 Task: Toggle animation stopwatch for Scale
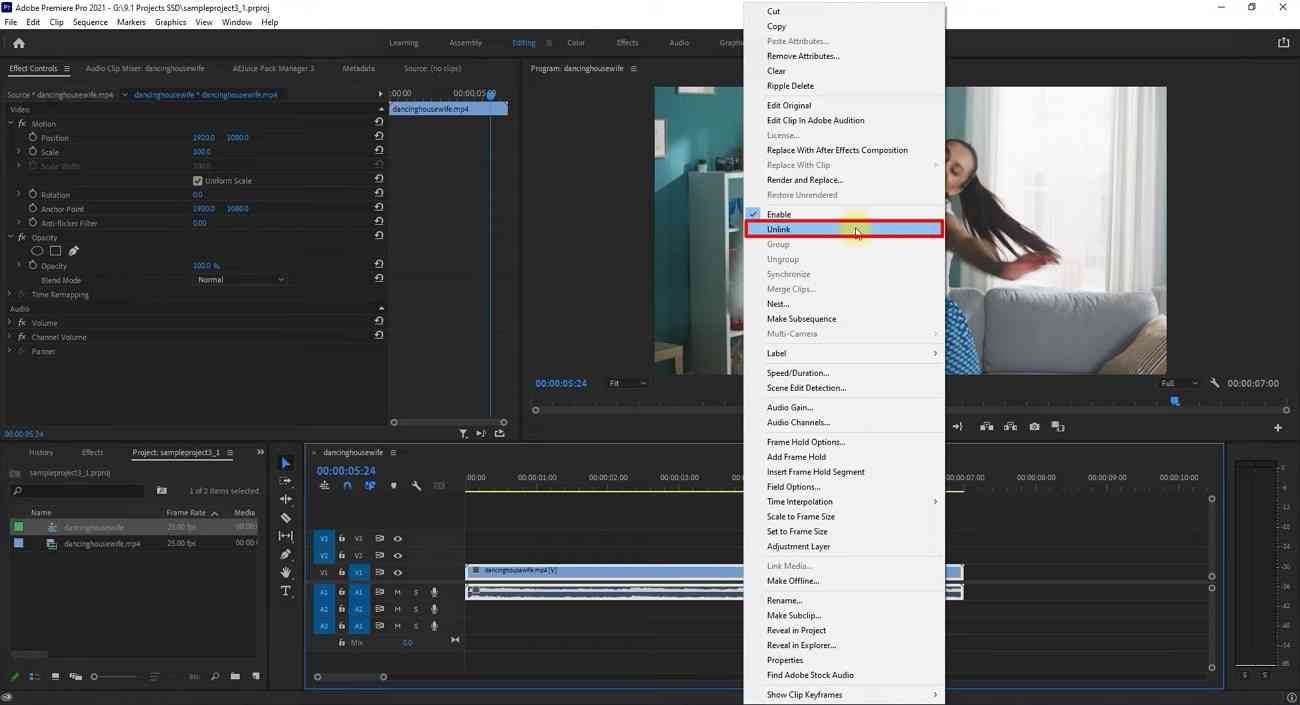tap(33, 152)
